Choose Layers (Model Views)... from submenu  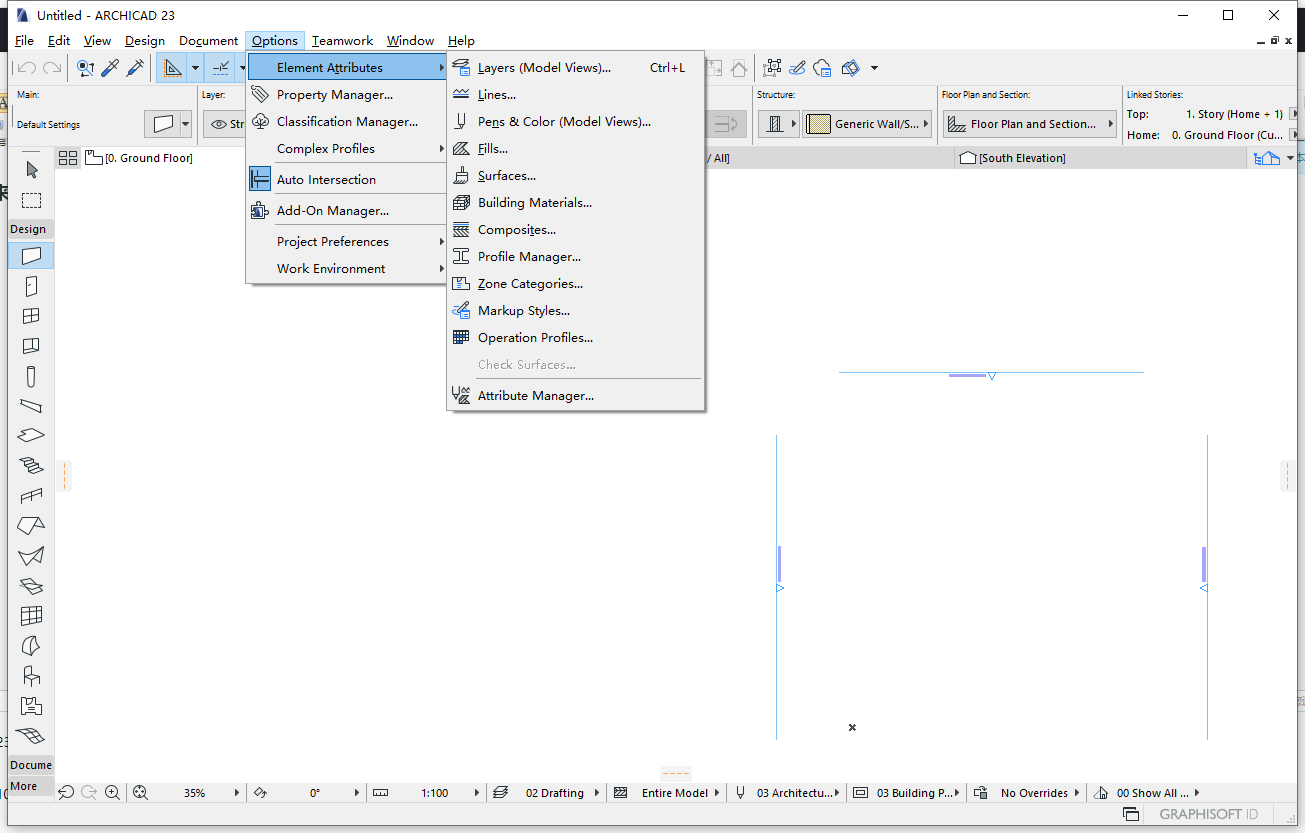click(576, 68)
